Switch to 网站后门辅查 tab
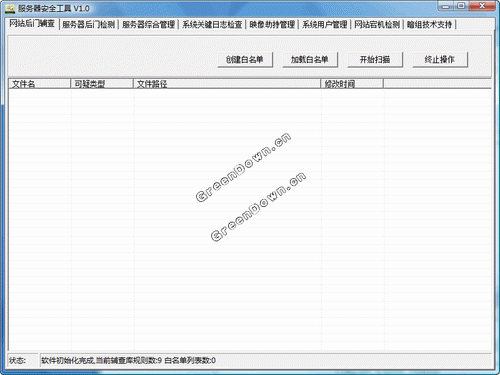500x375 pixels. tap(32, 23)
